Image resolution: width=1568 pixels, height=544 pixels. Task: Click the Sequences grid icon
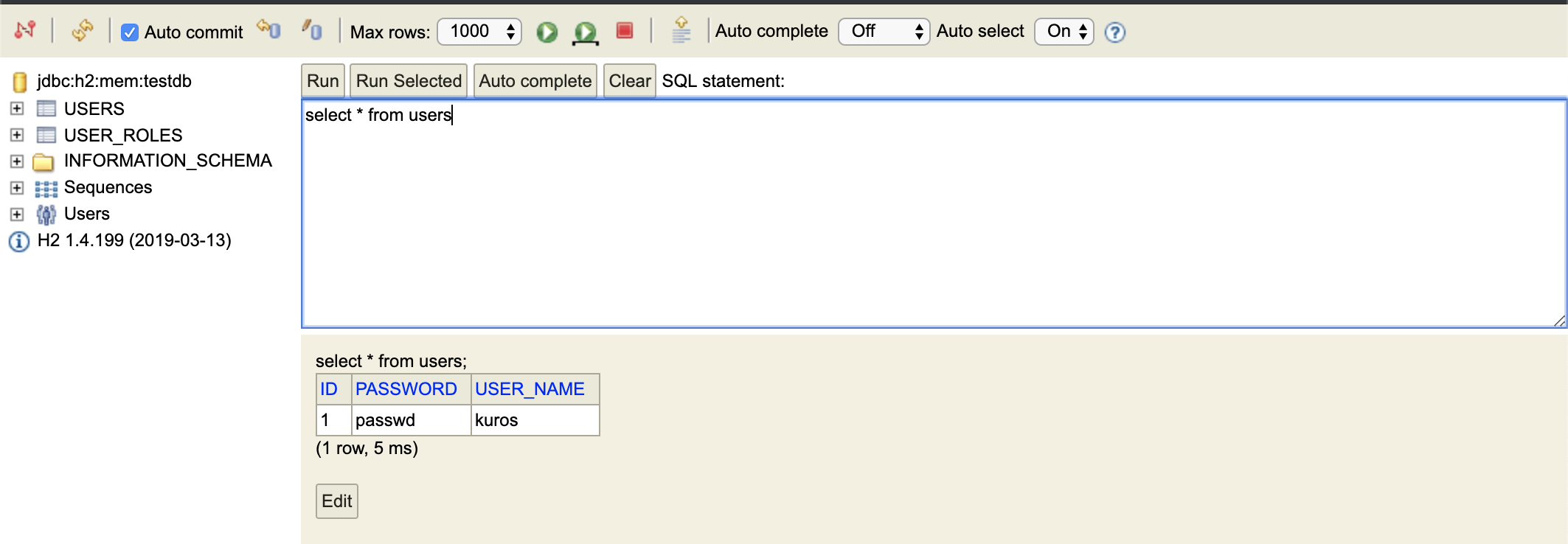pyautogui.click(x=46, y=189)
